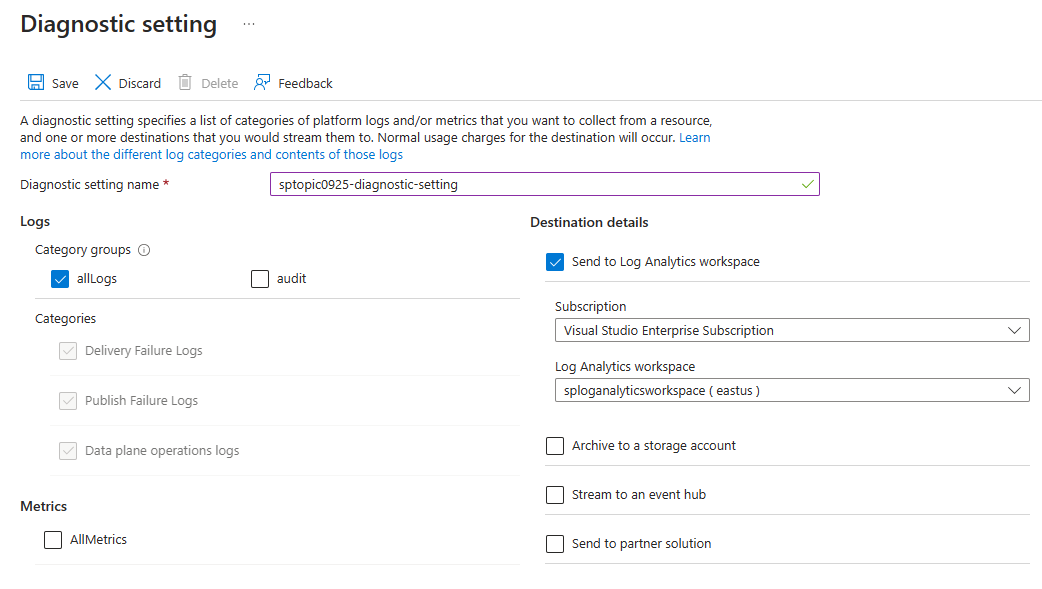This screenshot has width=1042, height=589.
Task: Enable the audit category group
Action: [x=260, y=279]
